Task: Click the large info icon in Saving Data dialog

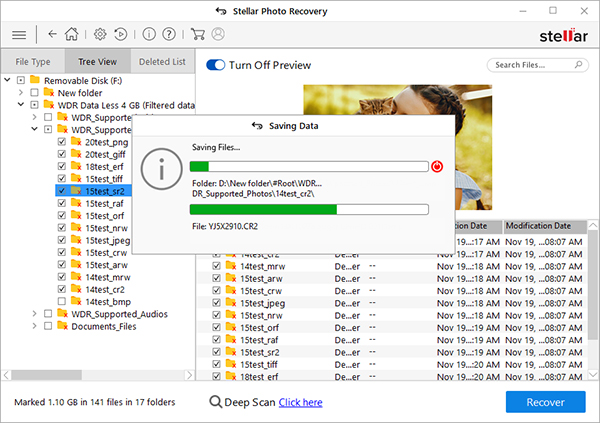Action: (x=161, y=169)
